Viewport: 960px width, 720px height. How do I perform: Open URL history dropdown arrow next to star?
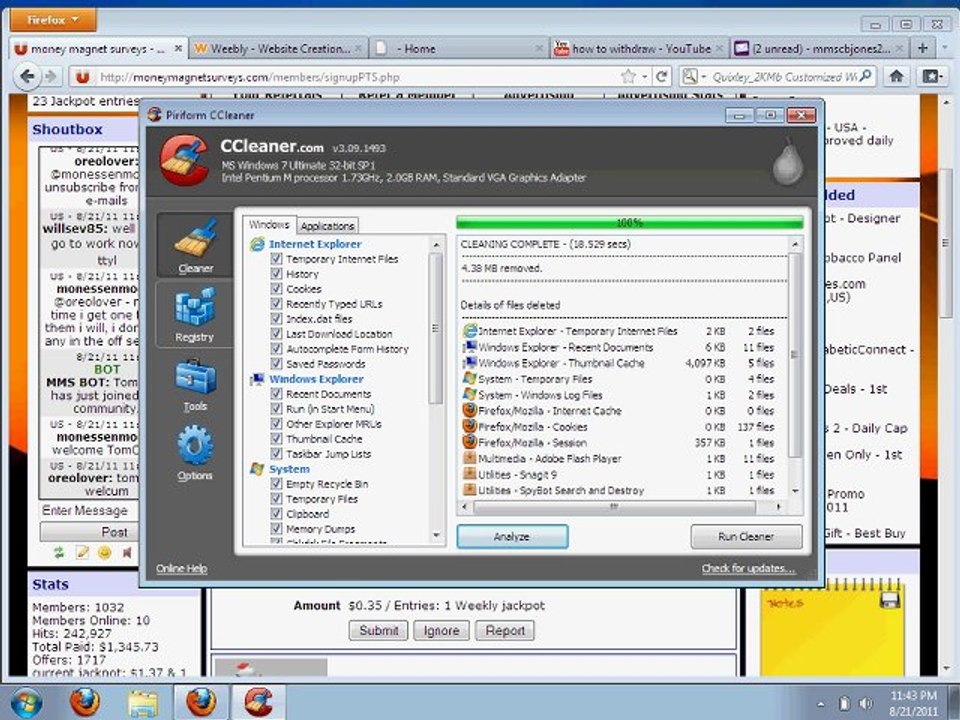click(x=645, y=77)
